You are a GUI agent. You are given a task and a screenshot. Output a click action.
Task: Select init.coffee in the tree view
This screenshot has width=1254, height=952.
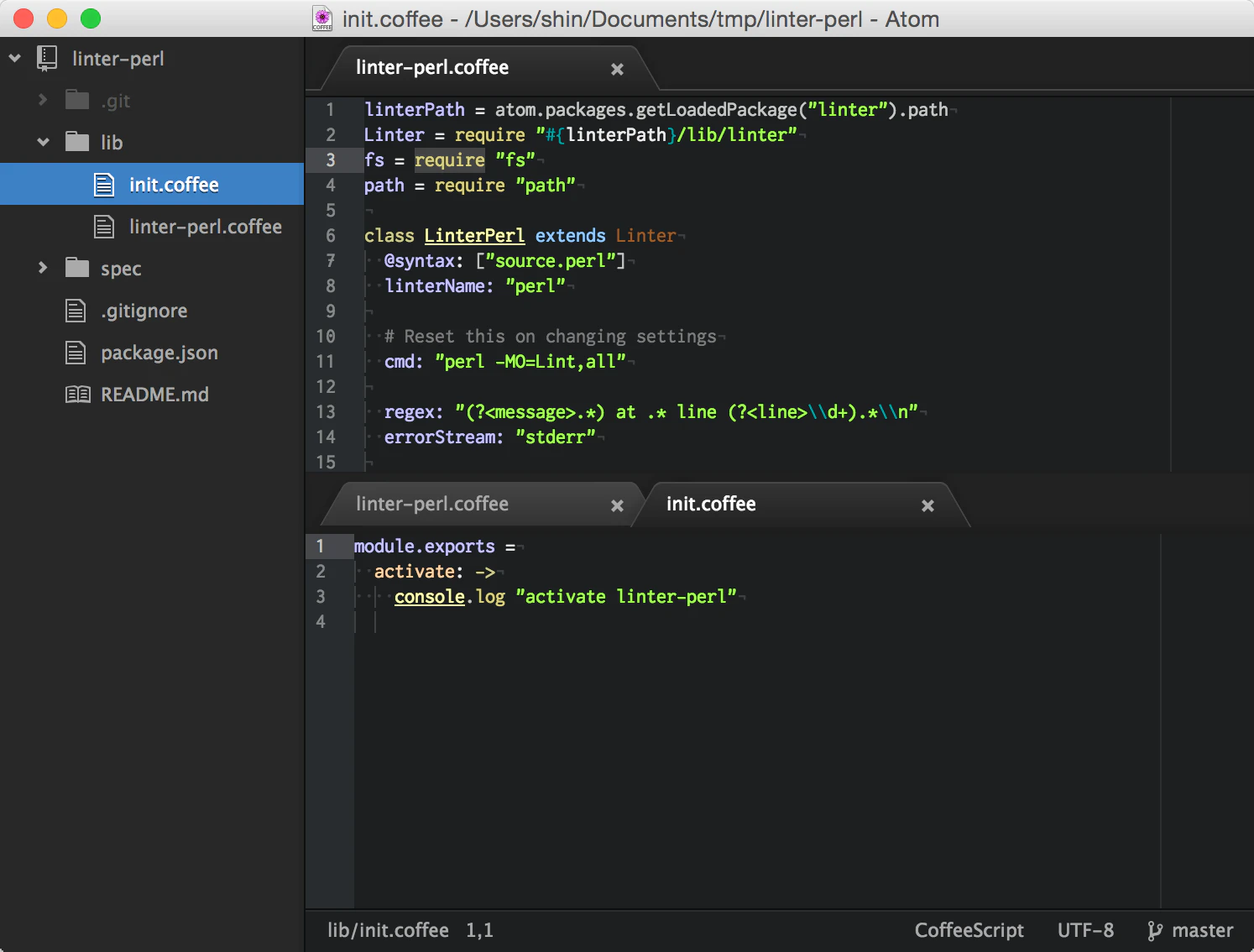pyautogui.click(x=152, y=185)
